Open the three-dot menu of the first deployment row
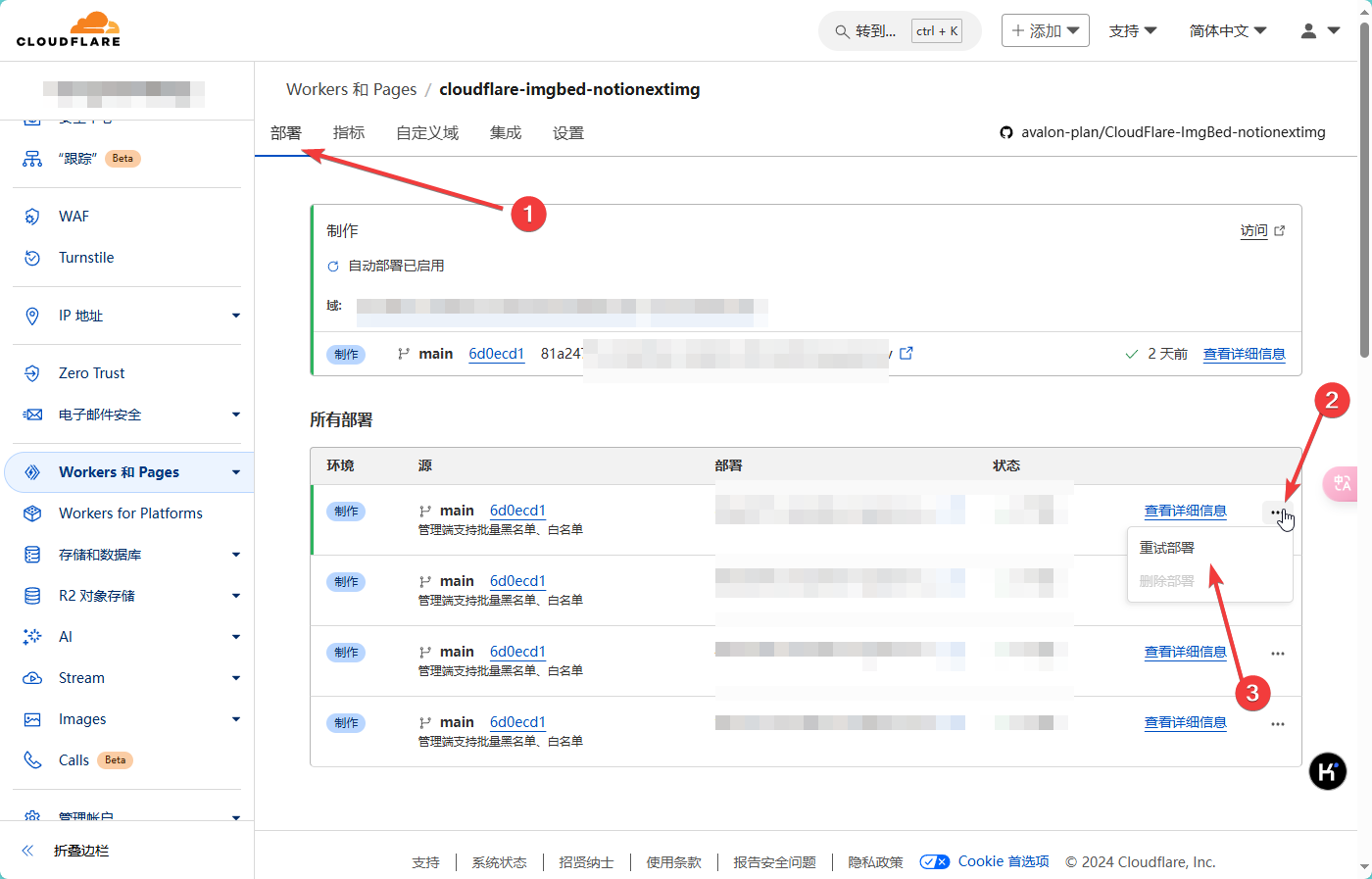1372x879 pixels. click(x=1277, y=513)
